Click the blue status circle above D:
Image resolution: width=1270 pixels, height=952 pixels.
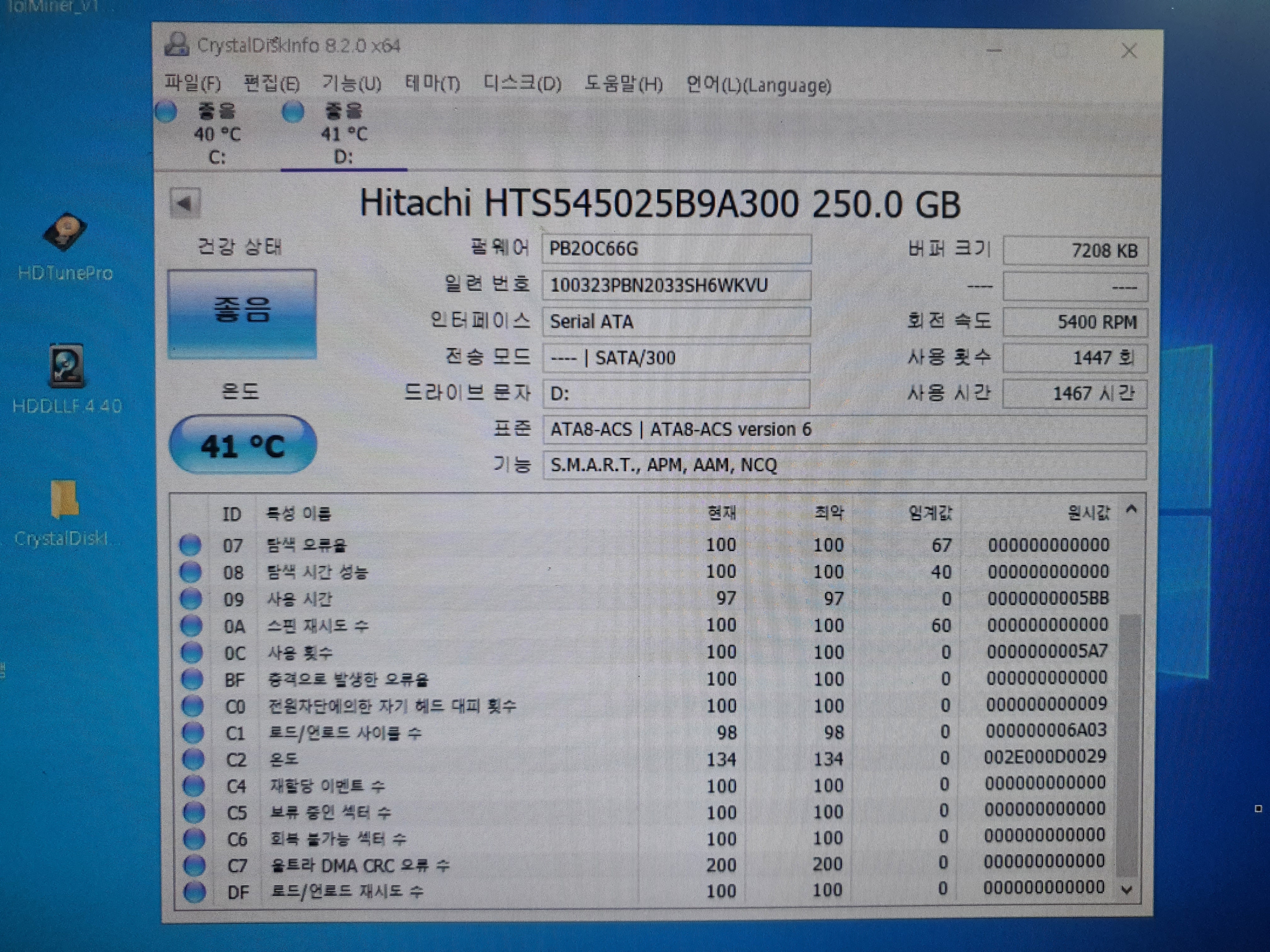[293, 111]
